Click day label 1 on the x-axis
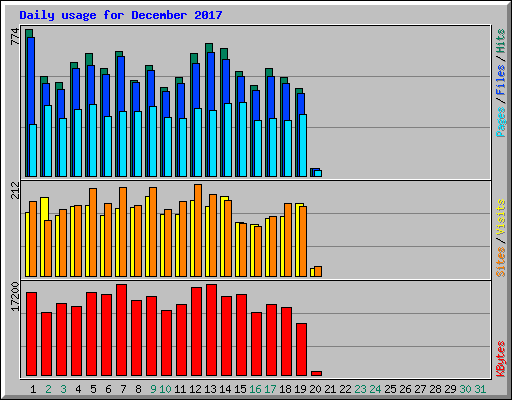 pyautogui.click(x=33, y=389)
